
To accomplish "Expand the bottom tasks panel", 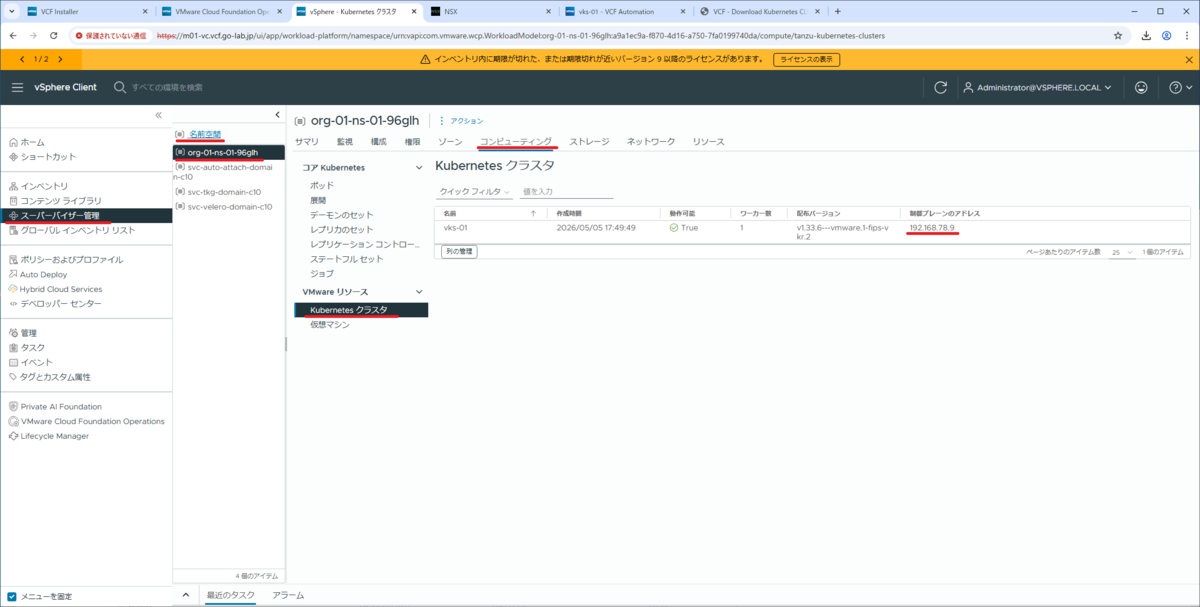I will tap(185, 596).
